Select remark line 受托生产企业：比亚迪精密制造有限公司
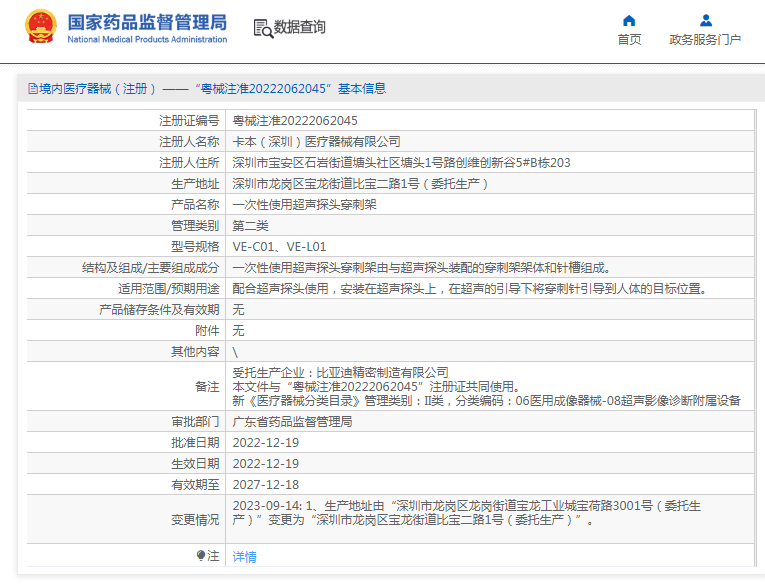The width and height of the screenshot is (765, 586). pyautogui.click(x=340, y=372)
